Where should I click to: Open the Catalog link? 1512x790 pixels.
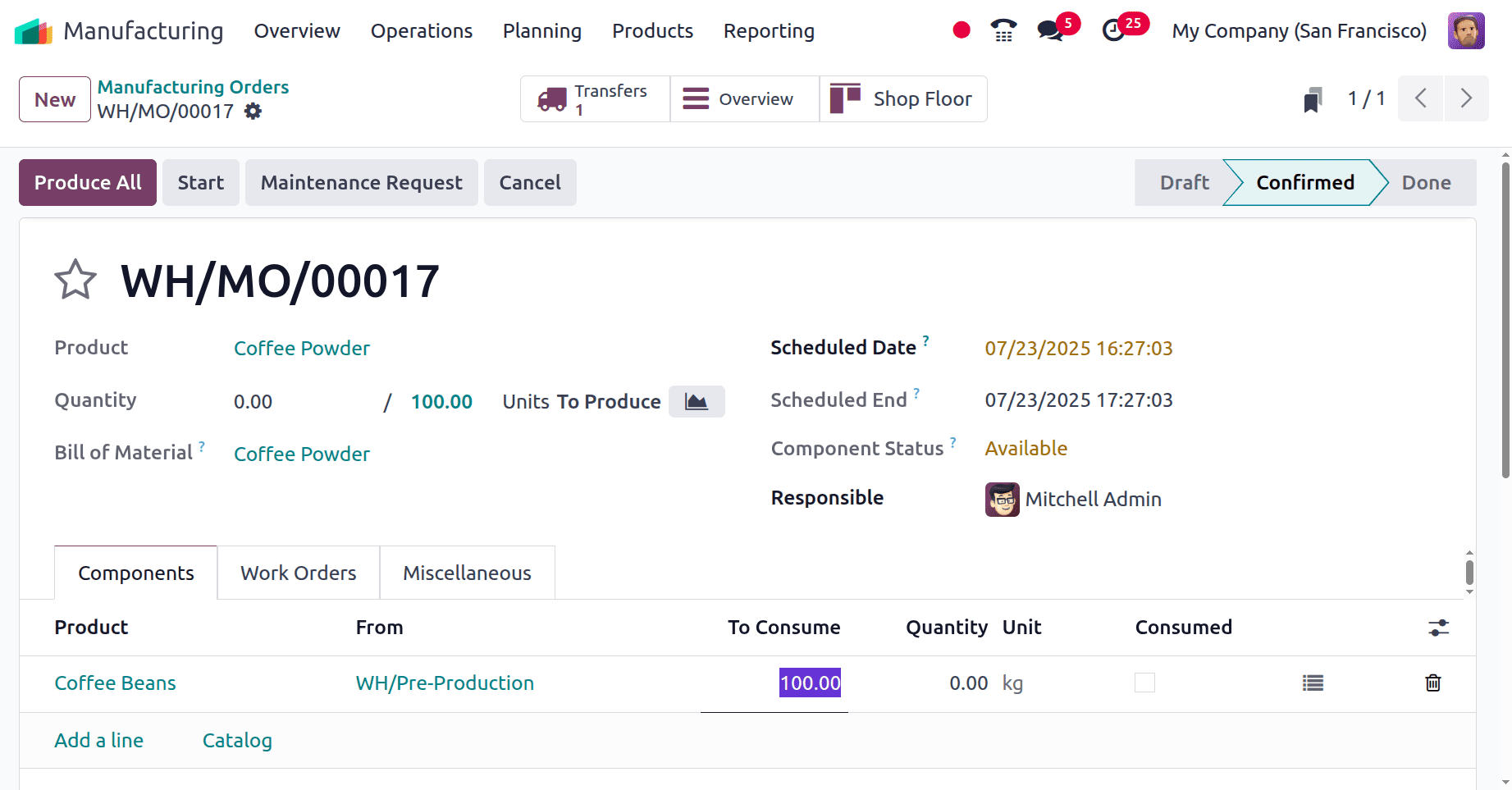(x=237, y=740)
